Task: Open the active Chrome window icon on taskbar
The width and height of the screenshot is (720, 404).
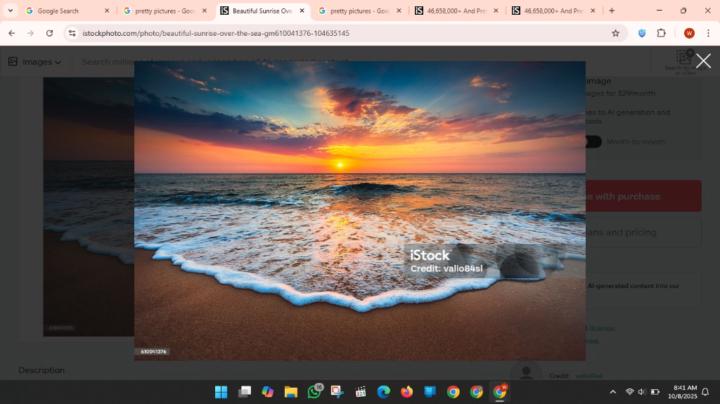Action: [500, 392]
